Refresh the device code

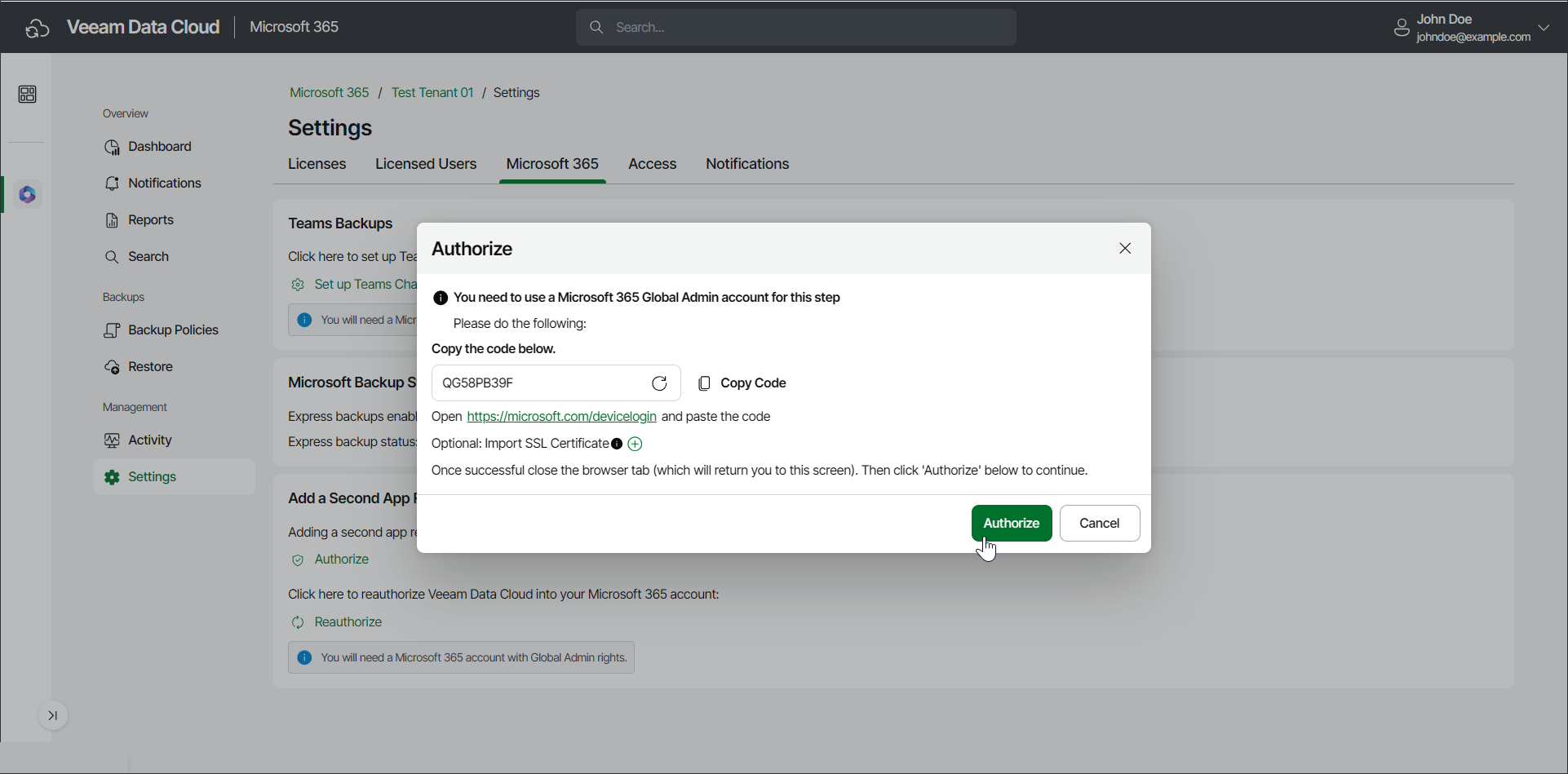click(659, 383)
